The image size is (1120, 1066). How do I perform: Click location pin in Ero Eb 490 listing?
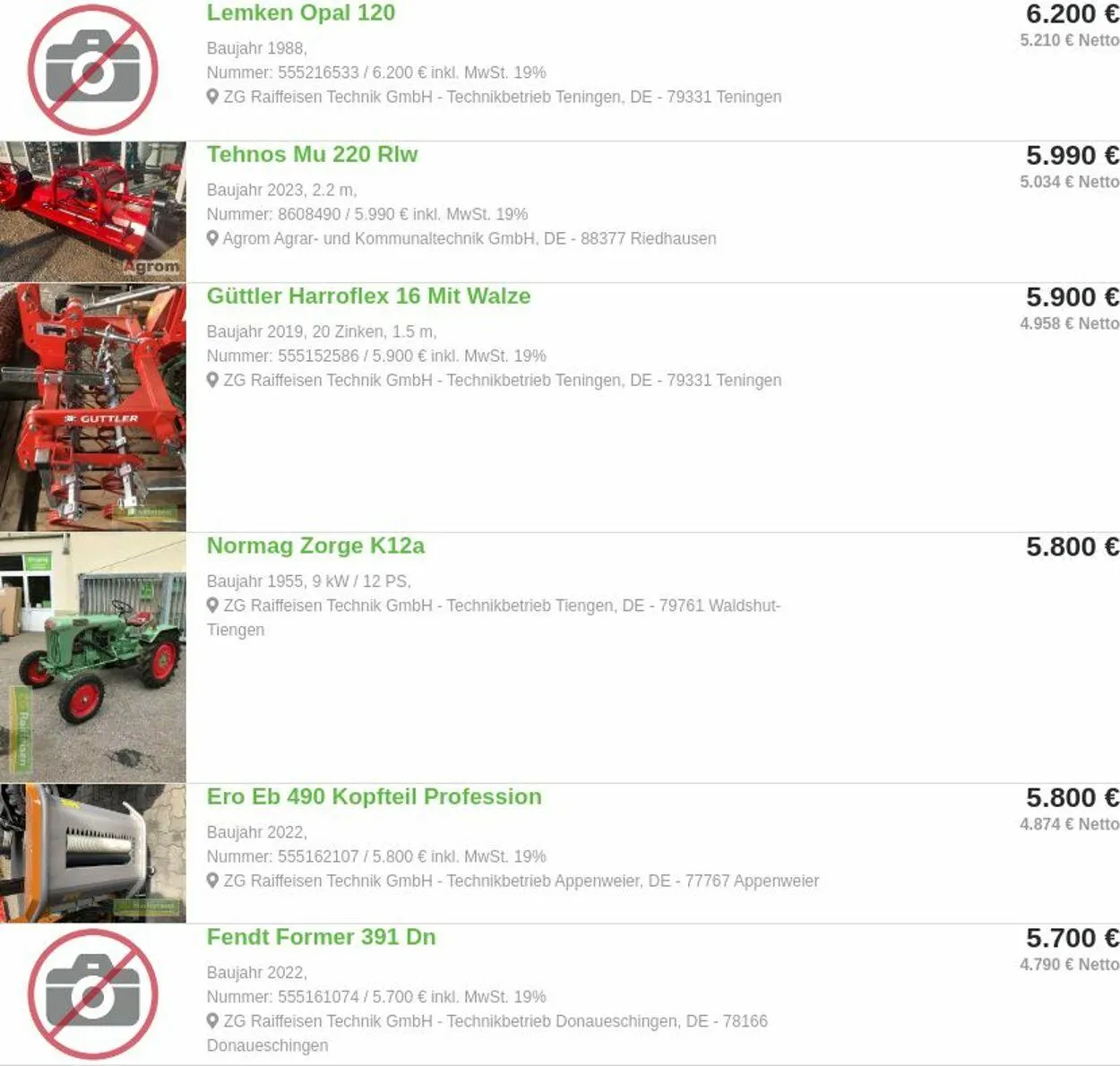[212, 881]
